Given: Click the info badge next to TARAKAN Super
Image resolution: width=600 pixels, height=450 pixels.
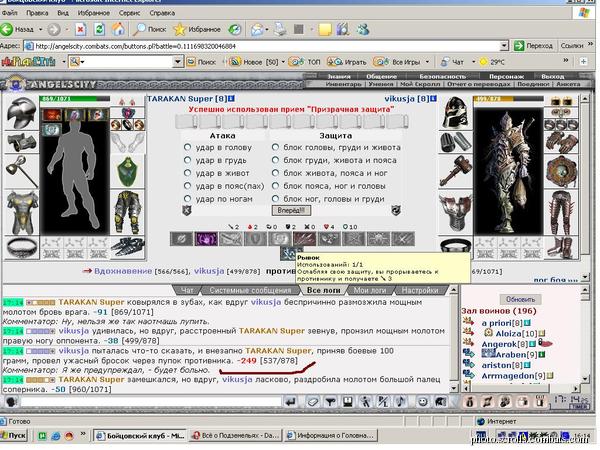Looking at the screenshot, I should (231, 99).
